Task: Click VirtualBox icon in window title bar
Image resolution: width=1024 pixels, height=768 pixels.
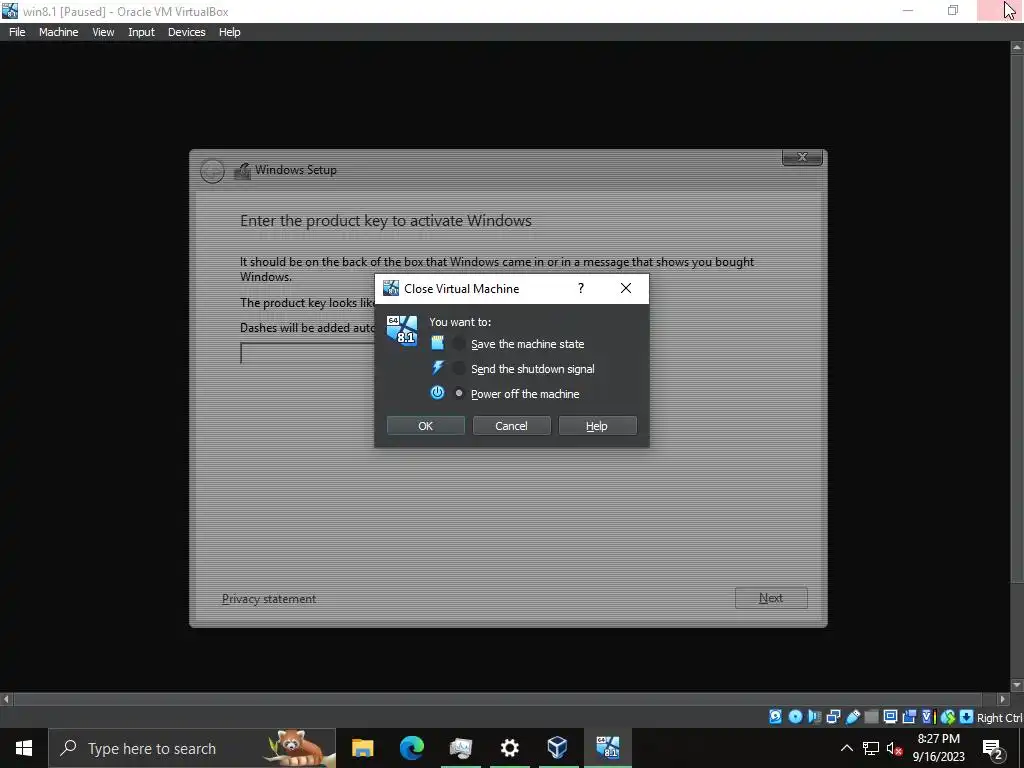Action: click(x=10, y=10)
